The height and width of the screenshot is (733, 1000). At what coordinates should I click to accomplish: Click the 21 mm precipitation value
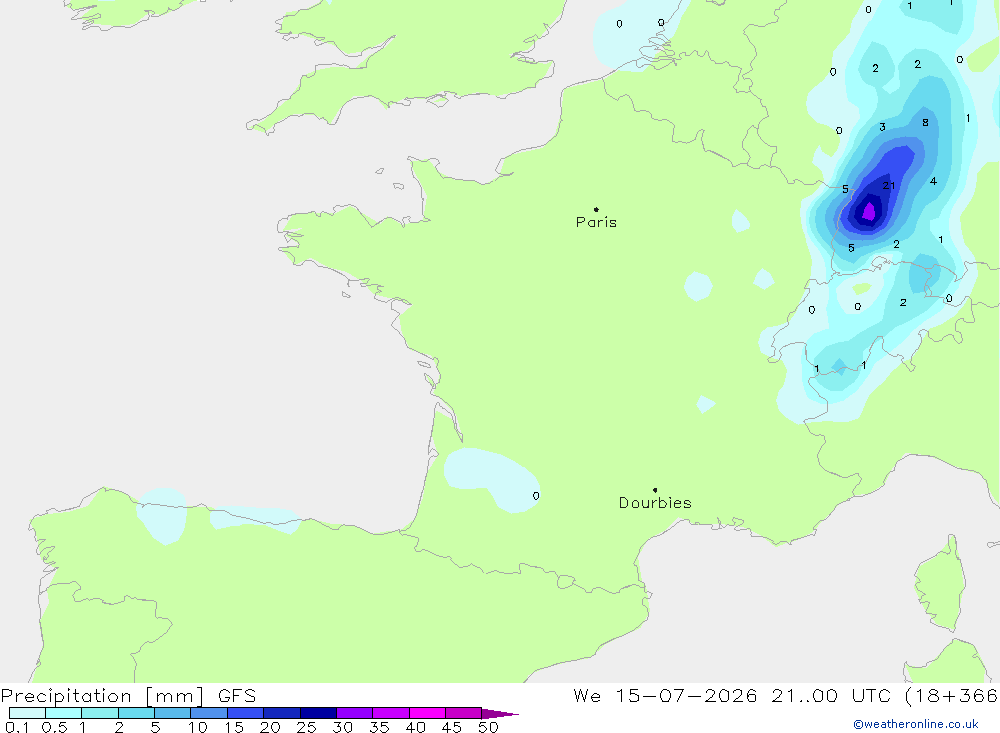(x=888, y=186)
